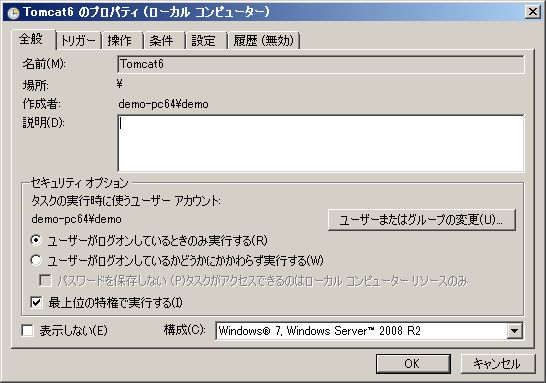Click the user account text under タスクの実行時に使うユーザー アカウント
546x383 pixels.
(76, 219)
